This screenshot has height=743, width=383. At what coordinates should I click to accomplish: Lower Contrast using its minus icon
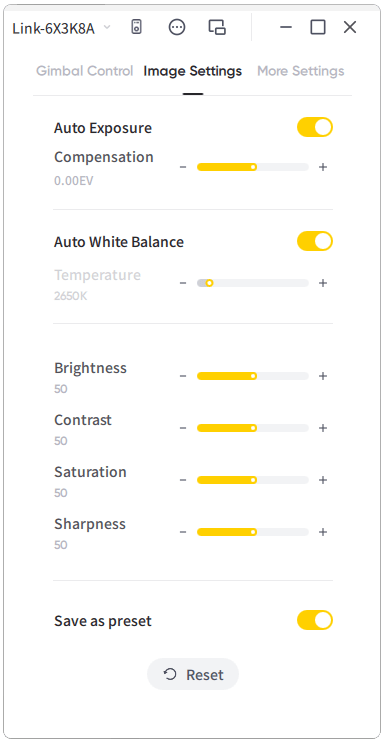click(x=183, y=428)
